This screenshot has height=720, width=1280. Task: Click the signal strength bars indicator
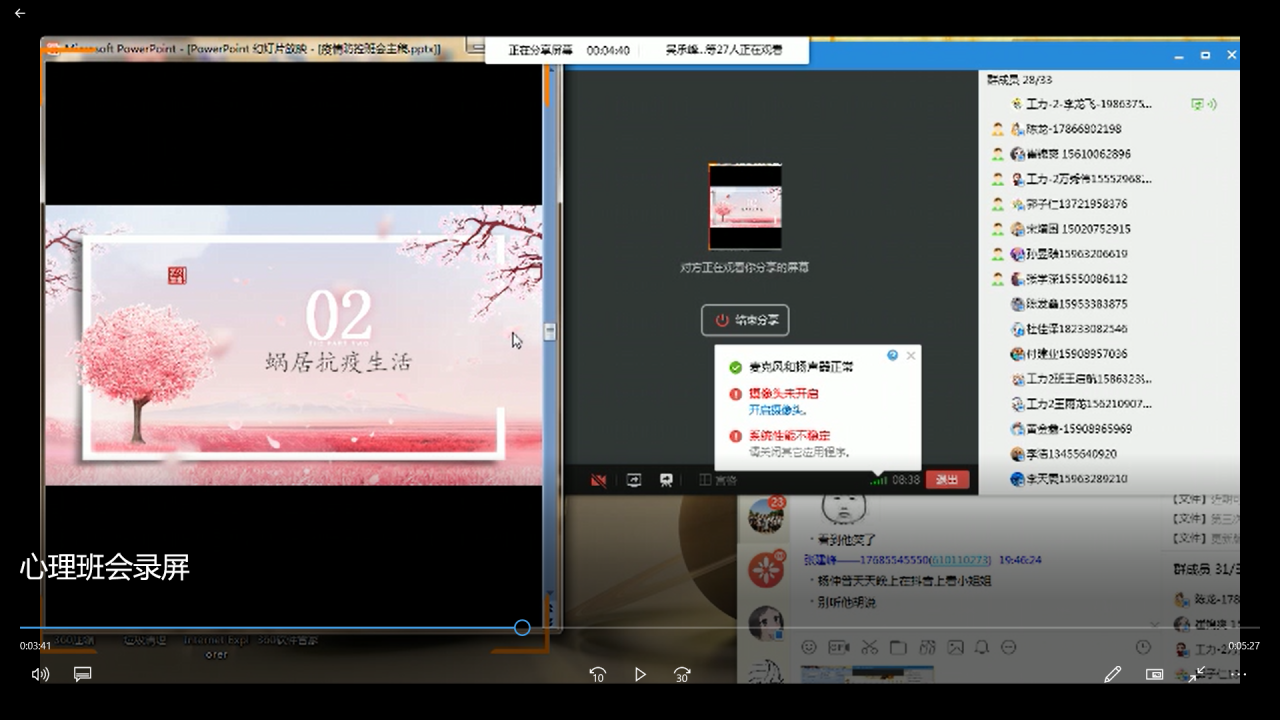878,480
